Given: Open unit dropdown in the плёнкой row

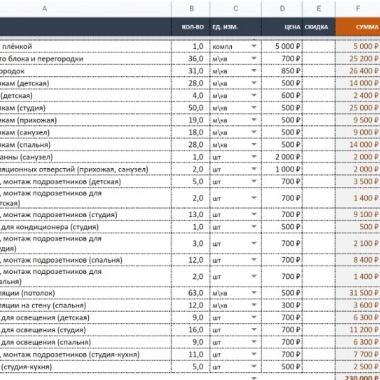Looking at the screenshot, I should click(254, 46).
